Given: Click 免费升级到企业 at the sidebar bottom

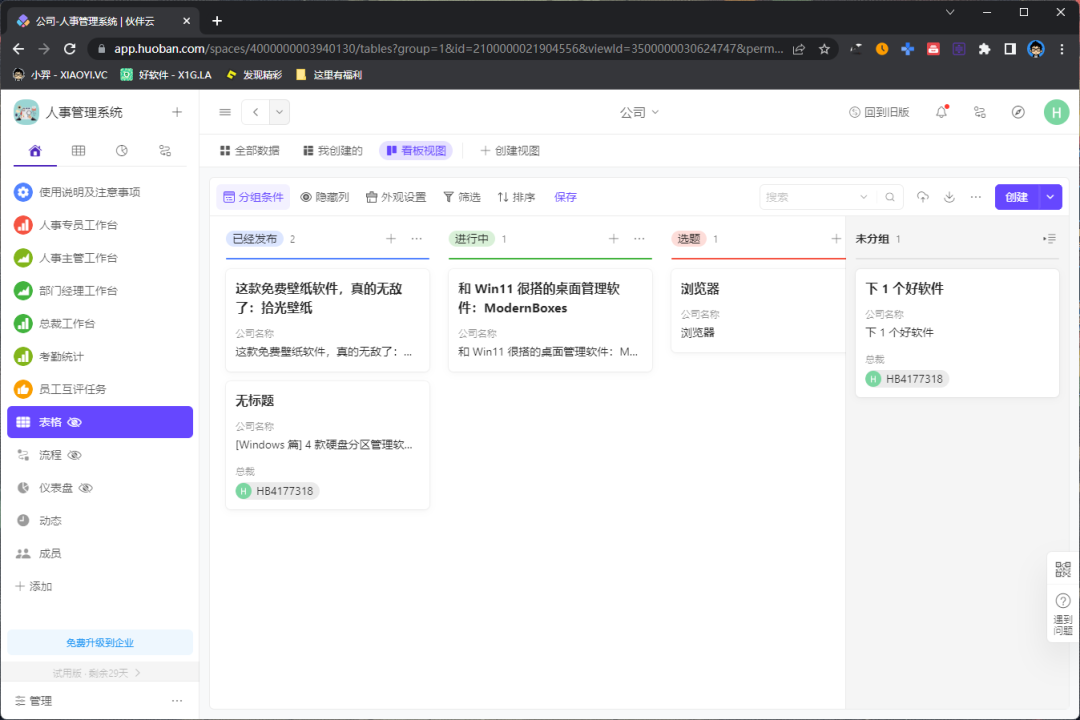Looking at the screenshot, I should 99,641.
